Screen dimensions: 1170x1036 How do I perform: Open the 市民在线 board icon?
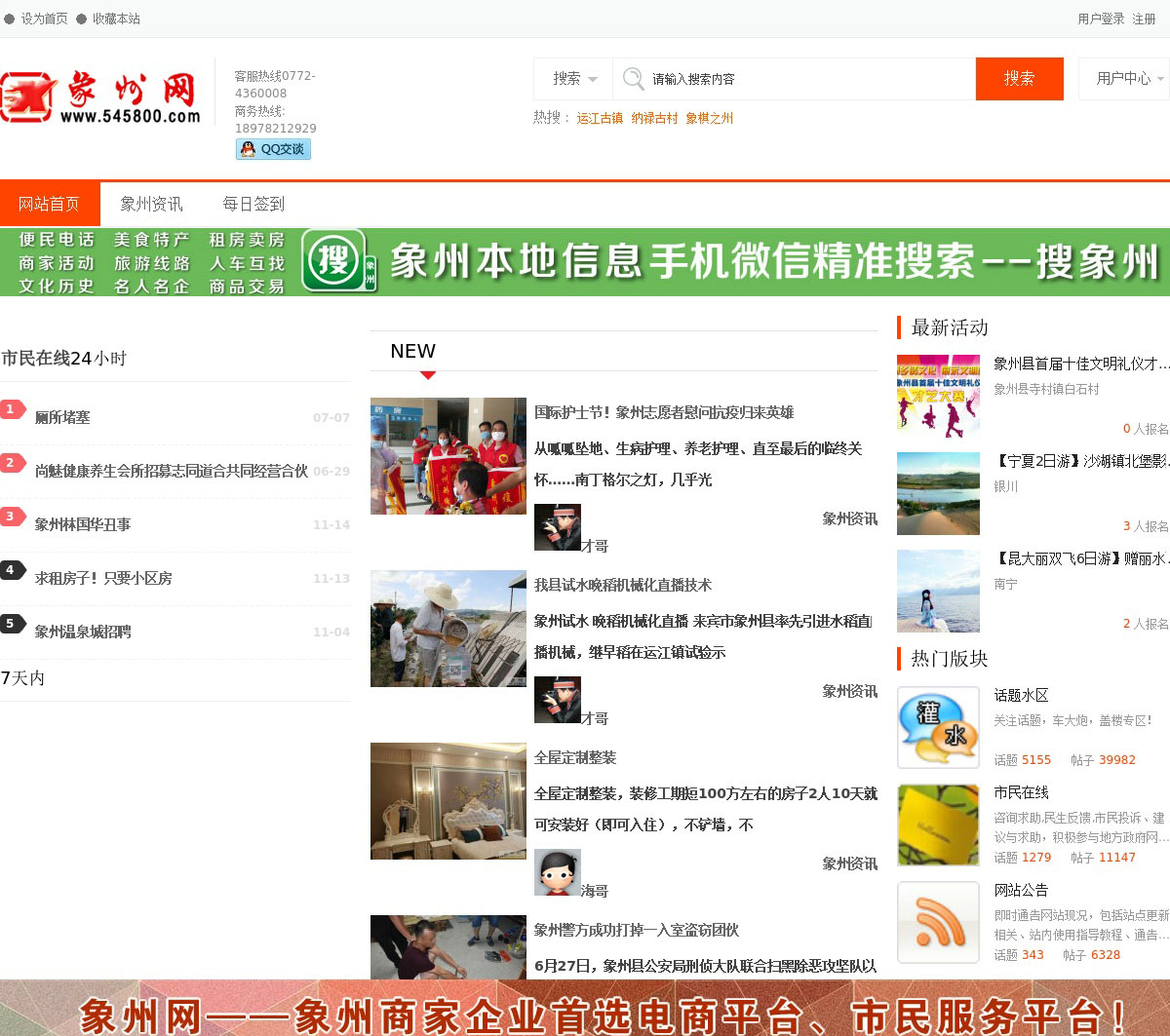[938, 825]
